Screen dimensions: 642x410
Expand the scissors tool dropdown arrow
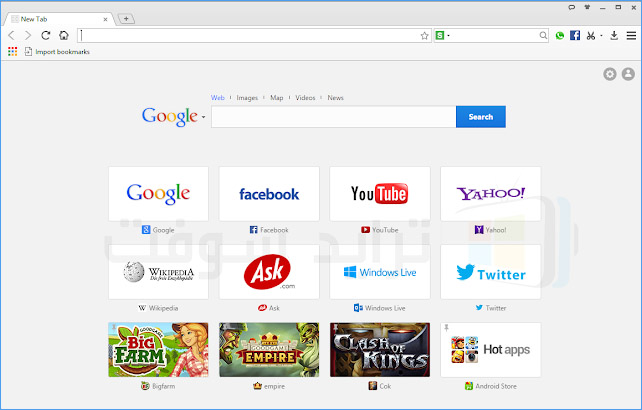[x=601, y=36]
